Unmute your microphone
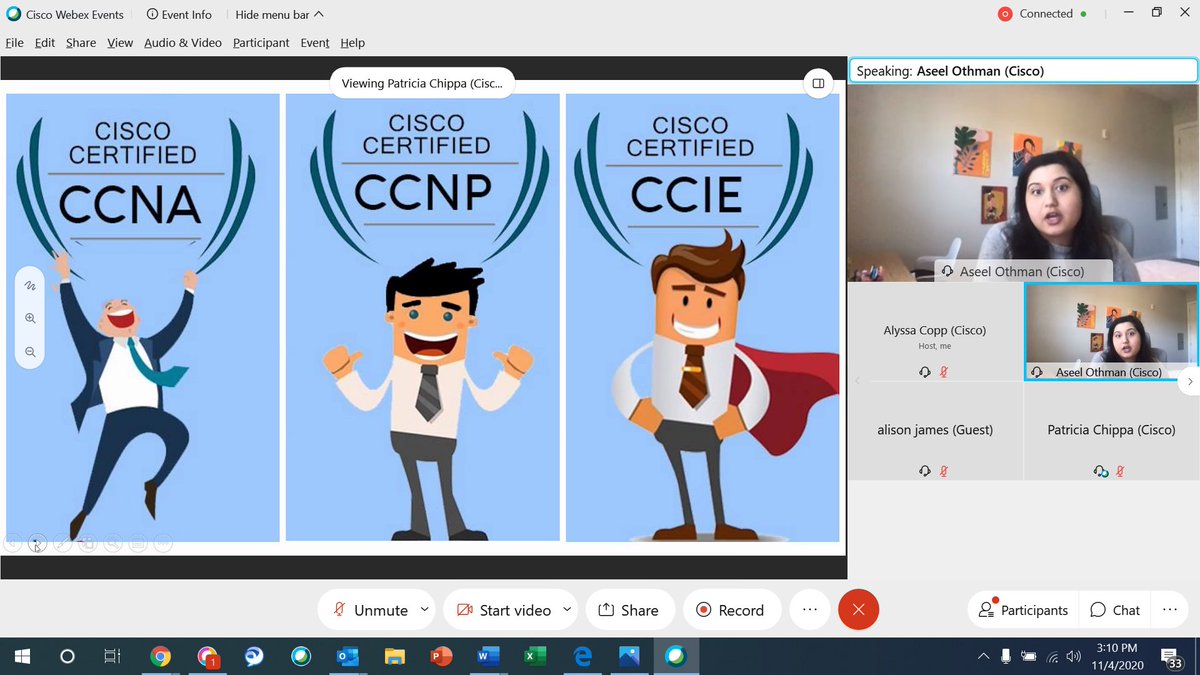The image size is (1200, 675). click(370, 610)
